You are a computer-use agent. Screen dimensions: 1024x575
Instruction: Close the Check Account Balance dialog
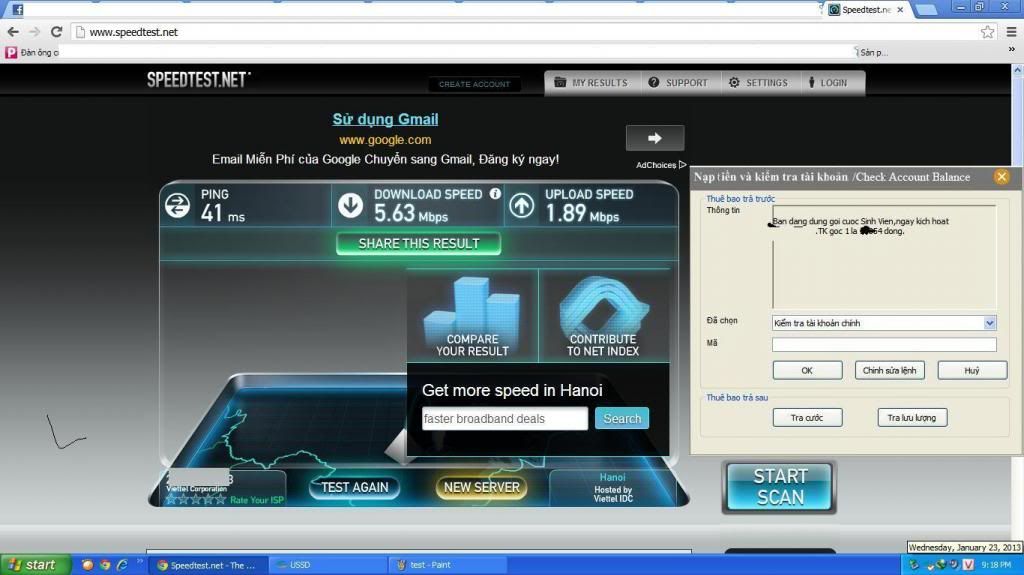pyautogui.click(x=1002, y=176)
